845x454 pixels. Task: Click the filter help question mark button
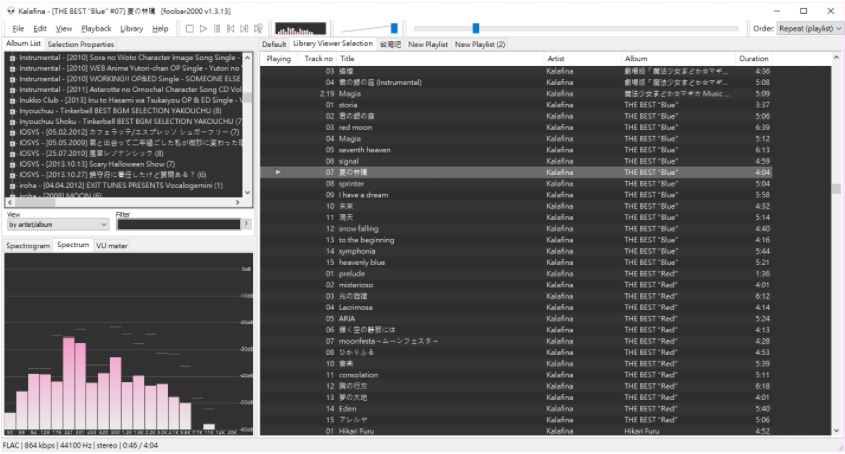[x=246, y=224]
